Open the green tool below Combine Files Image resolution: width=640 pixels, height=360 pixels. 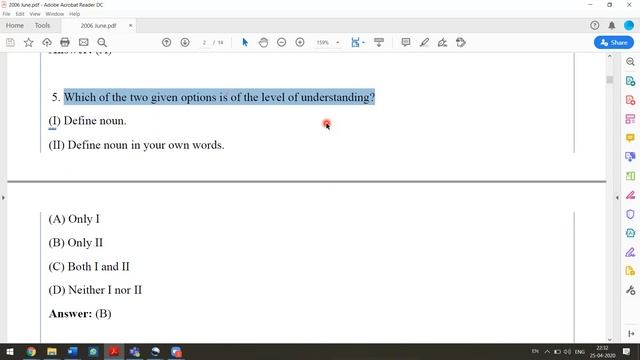tap(630, 176)
